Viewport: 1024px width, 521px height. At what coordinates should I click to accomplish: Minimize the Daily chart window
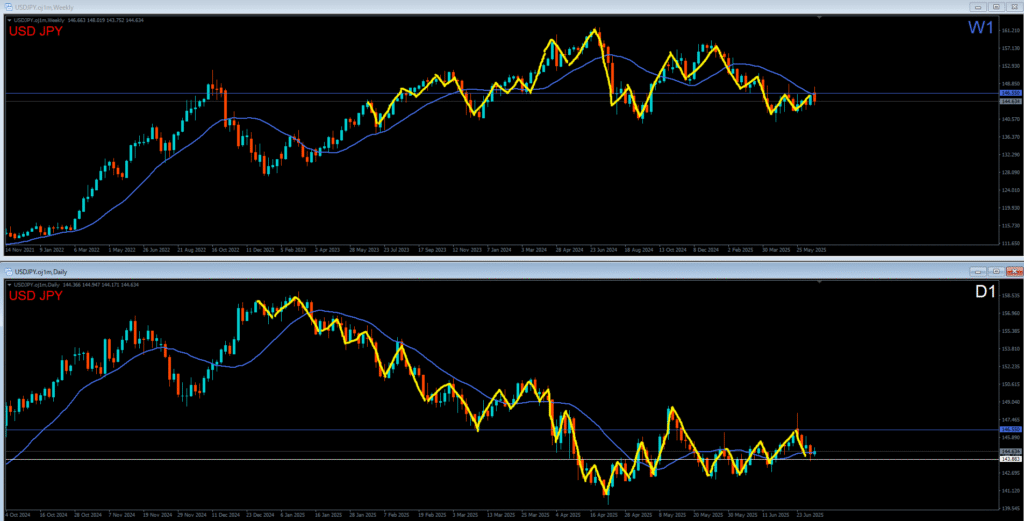pos(978,271)
